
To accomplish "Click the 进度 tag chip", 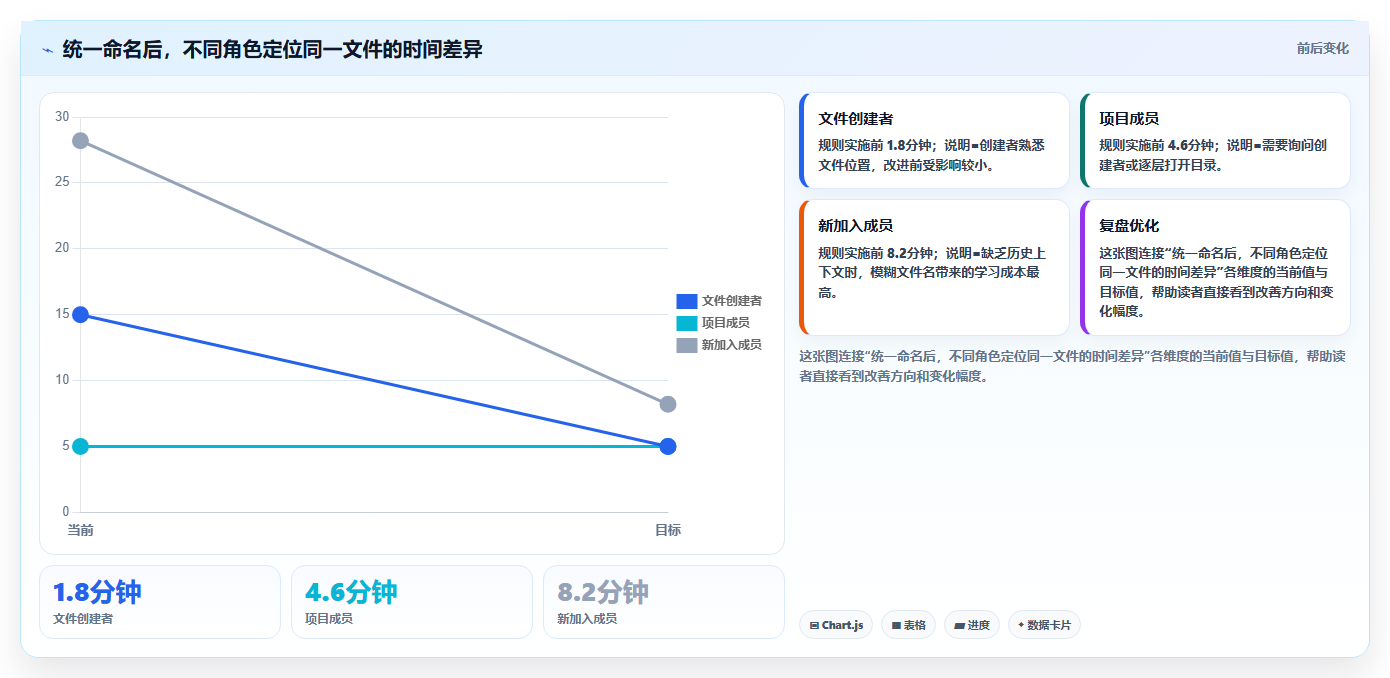I will 971,625.
